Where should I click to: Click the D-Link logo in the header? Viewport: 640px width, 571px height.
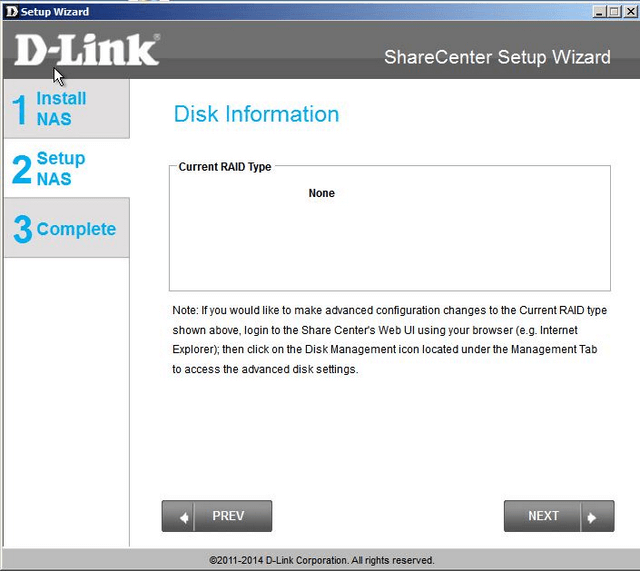pos(87,50)
